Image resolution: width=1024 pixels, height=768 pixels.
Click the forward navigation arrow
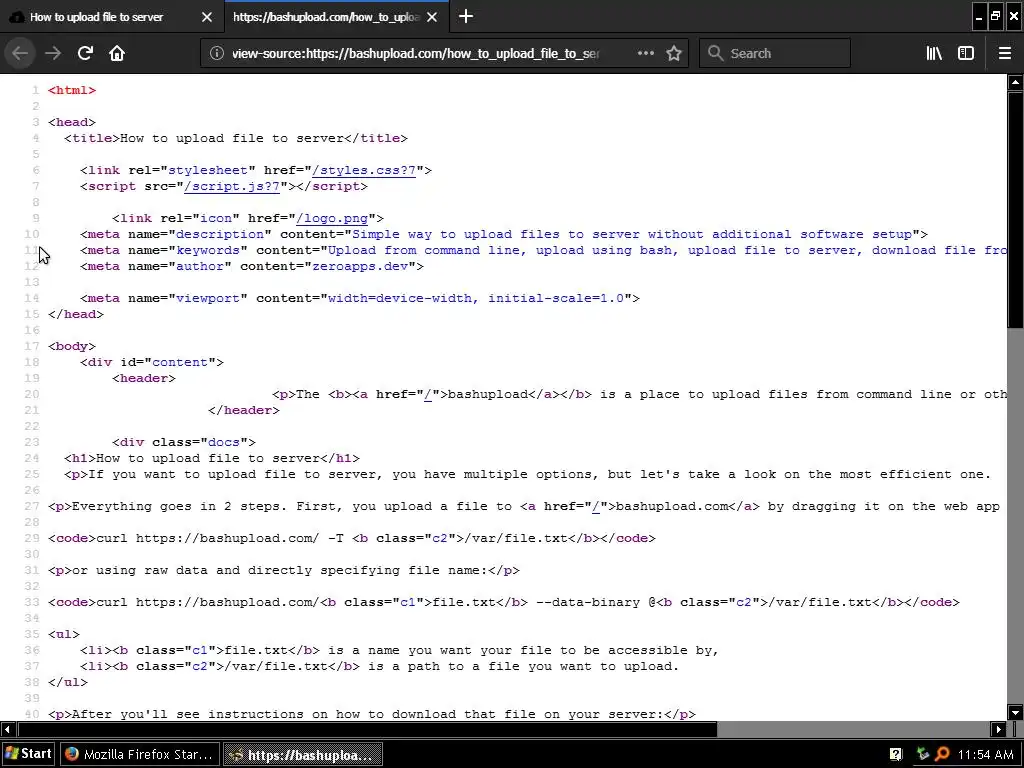(53, 54)
